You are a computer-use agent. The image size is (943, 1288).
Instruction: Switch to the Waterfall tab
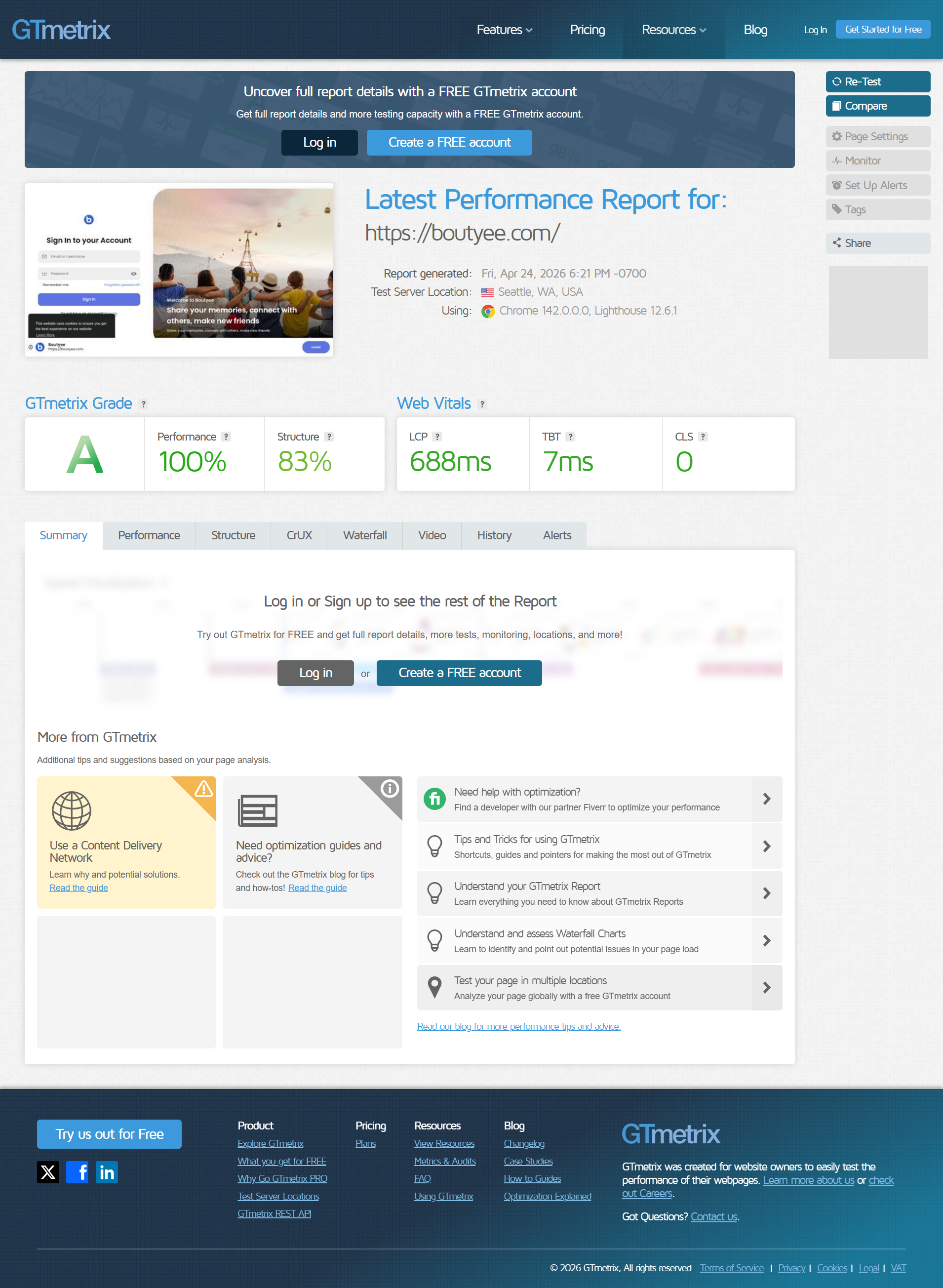click(x=365, y=535)
